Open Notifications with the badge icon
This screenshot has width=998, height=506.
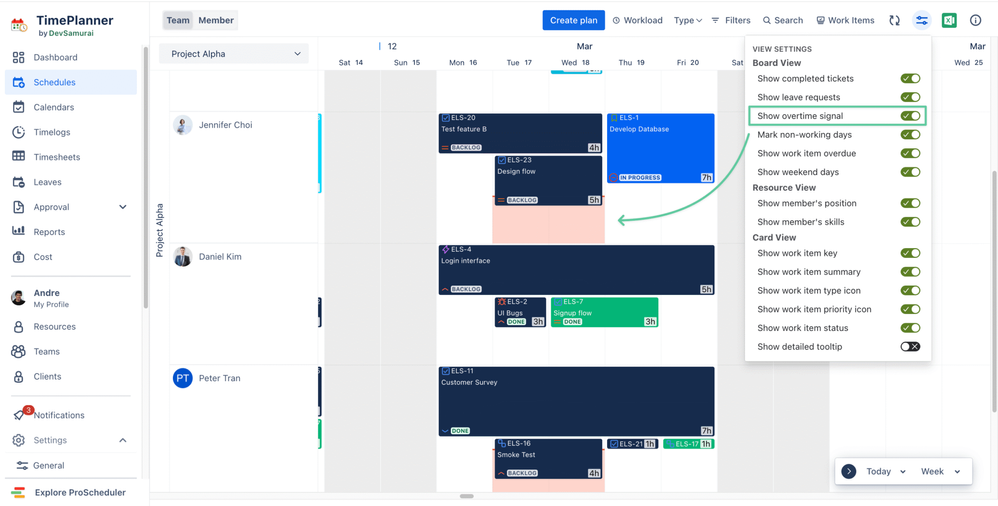pos(21,414)
